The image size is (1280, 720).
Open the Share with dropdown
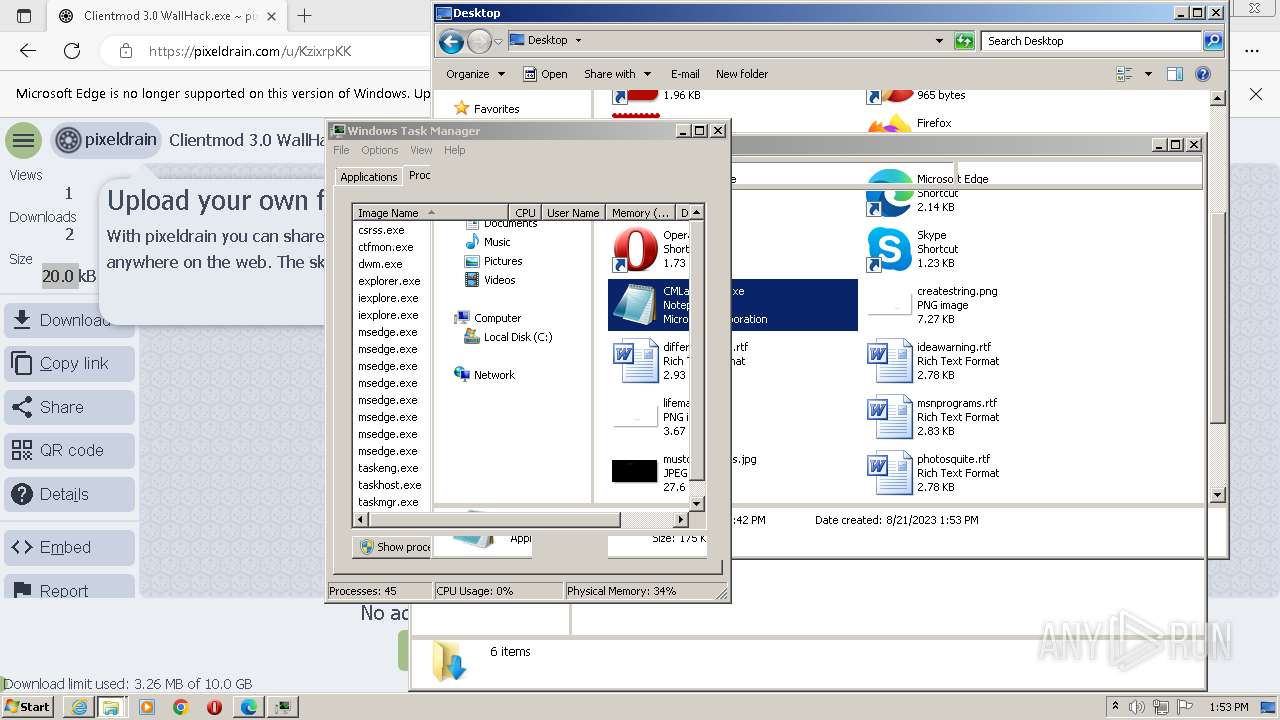[617, 74]
